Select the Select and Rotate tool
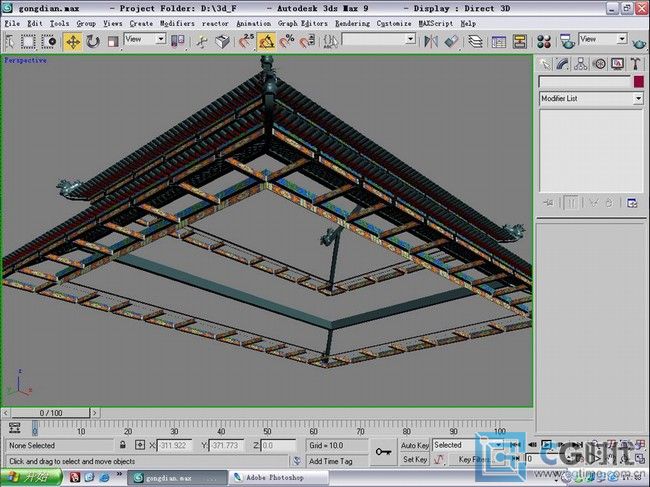This screenshot has height=487, width=650. point(93,41)
